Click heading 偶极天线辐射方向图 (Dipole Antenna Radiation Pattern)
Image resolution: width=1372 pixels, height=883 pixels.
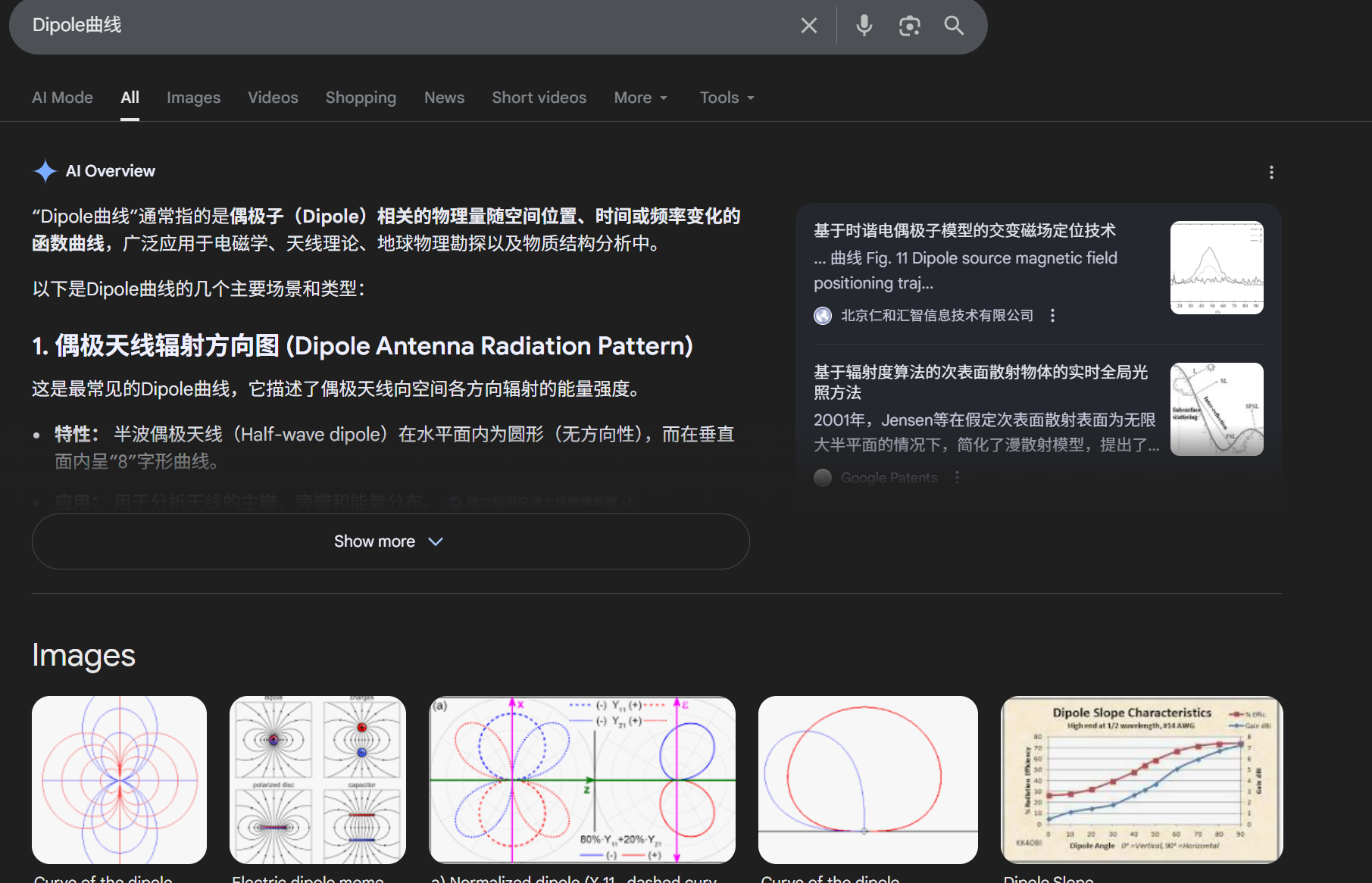pyautogui.click(x=362, y=346)
